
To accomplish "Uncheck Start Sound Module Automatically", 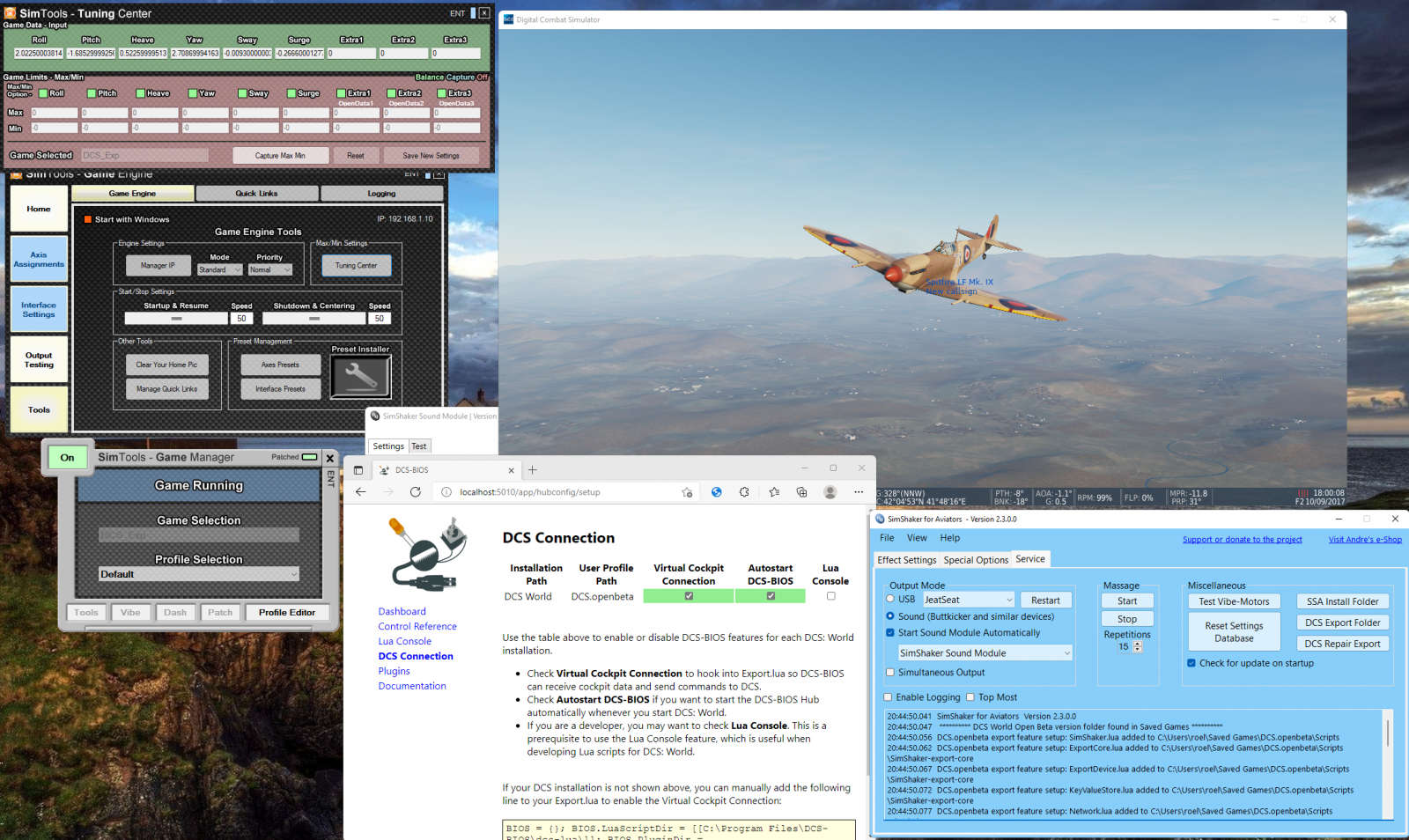I will pyautogui.click(x=890, y=632).
